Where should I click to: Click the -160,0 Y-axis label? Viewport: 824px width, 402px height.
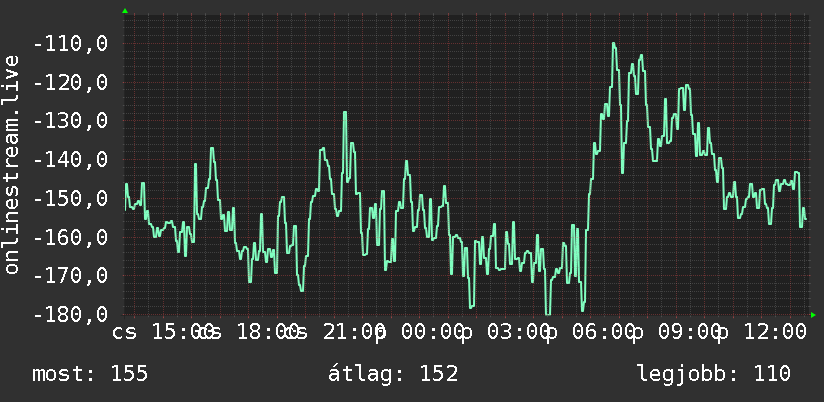point(71,237)
